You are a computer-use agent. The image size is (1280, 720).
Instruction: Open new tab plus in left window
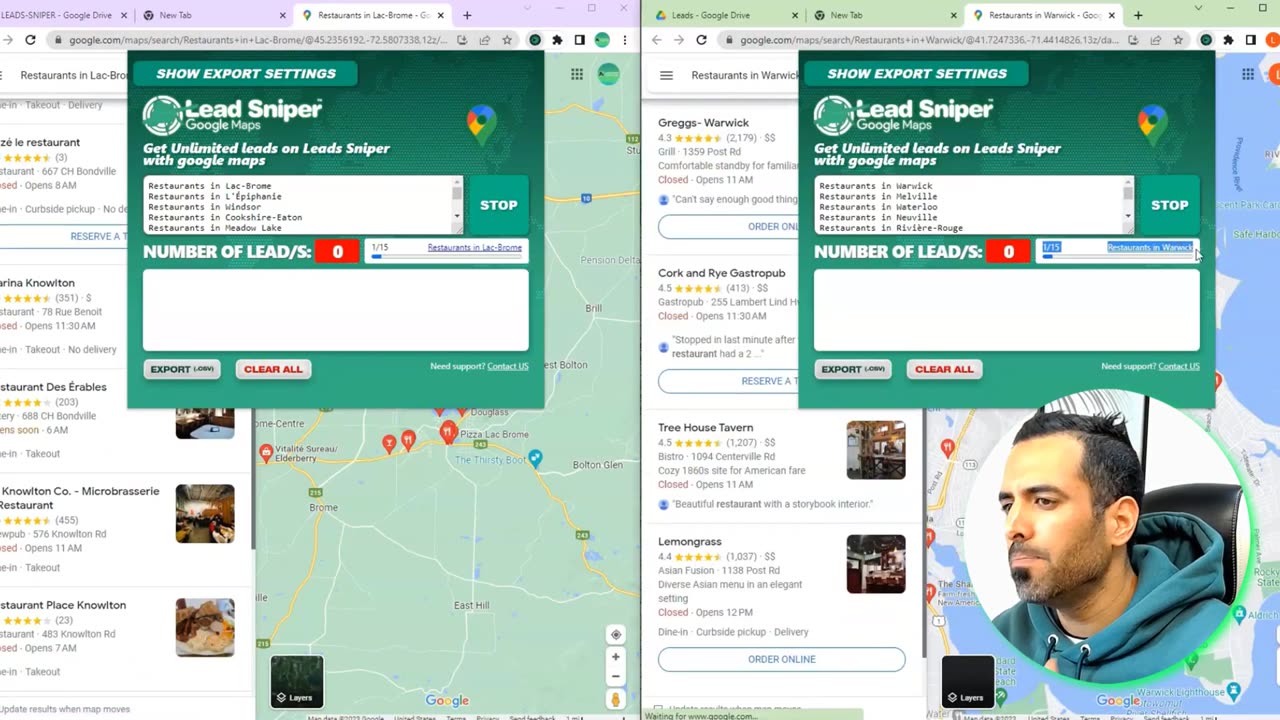(467, 15)
